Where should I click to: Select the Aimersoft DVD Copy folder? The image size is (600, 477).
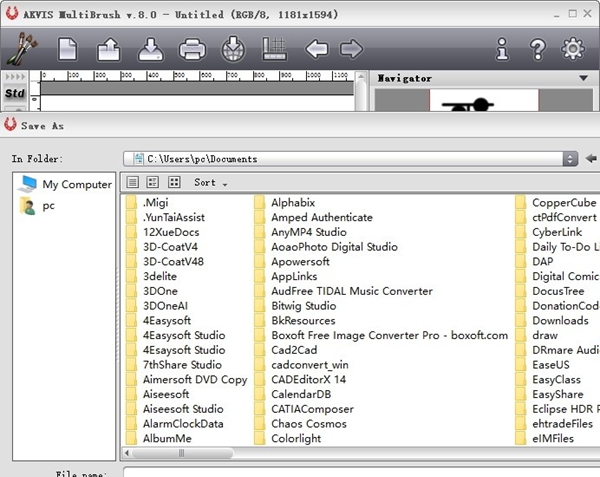pyautogui.click(x=187, y=379)
